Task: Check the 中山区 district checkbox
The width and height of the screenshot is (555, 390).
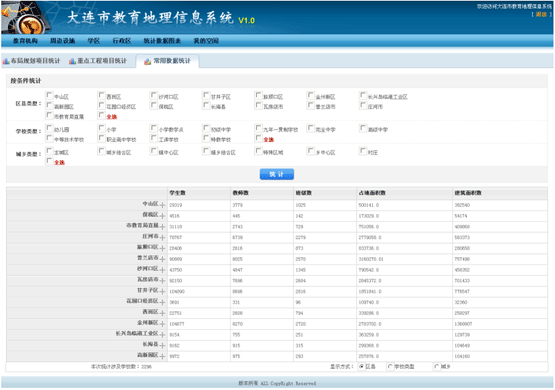Action: (x=50, y=95)
